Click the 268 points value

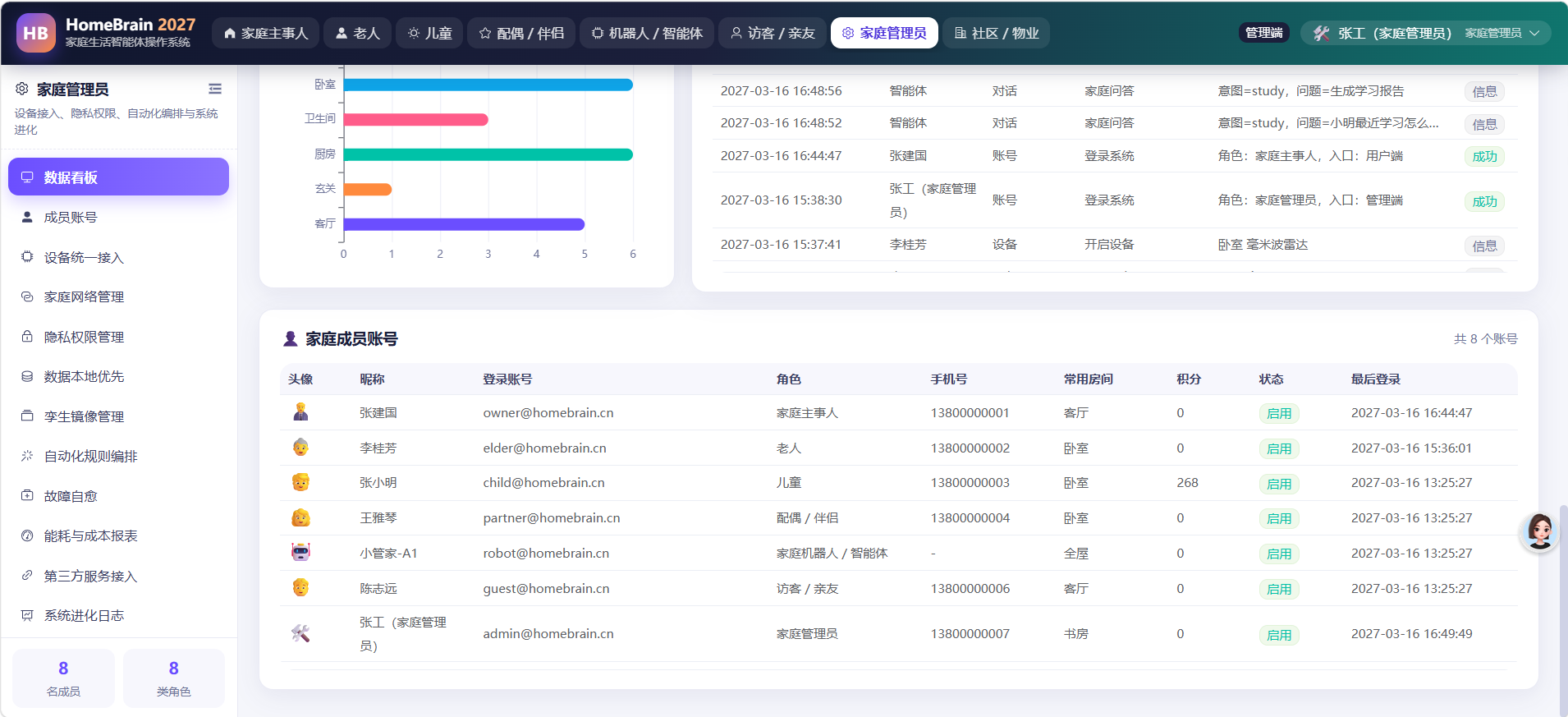1187,483
